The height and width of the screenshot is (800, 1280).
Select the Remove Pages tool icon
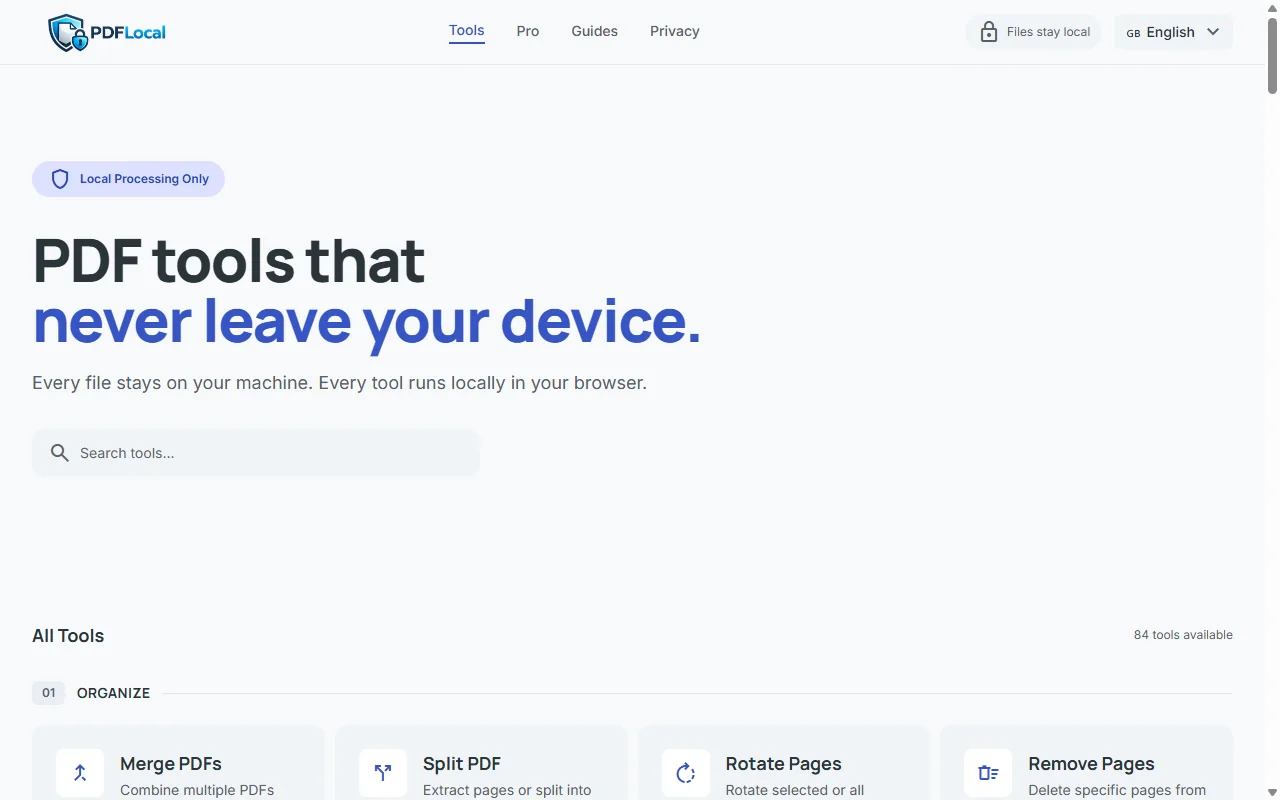988,773
